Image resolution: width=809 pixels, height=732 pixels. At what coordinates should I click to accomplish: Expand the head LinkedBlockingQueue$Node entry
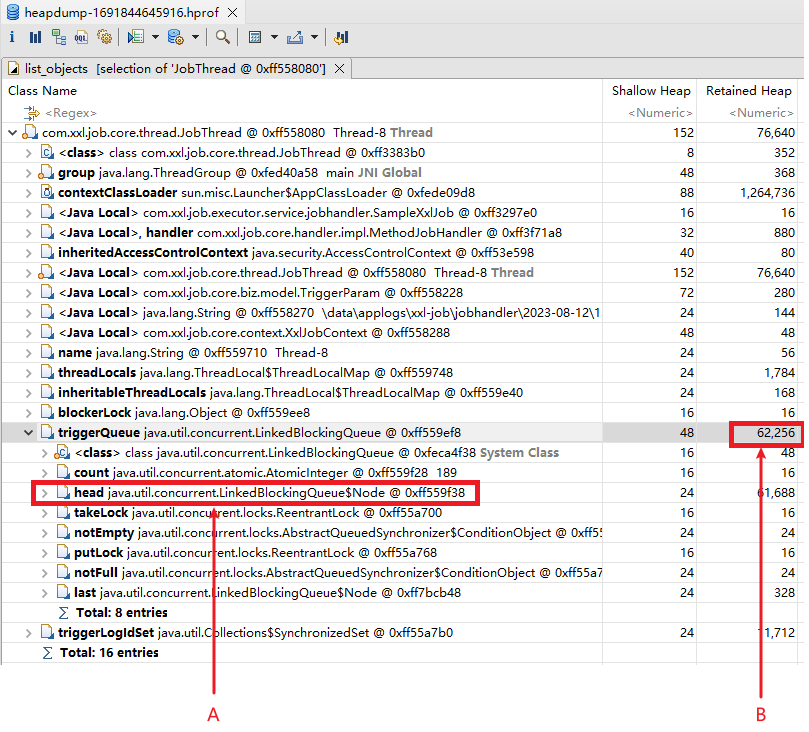[x=43, y=493]
